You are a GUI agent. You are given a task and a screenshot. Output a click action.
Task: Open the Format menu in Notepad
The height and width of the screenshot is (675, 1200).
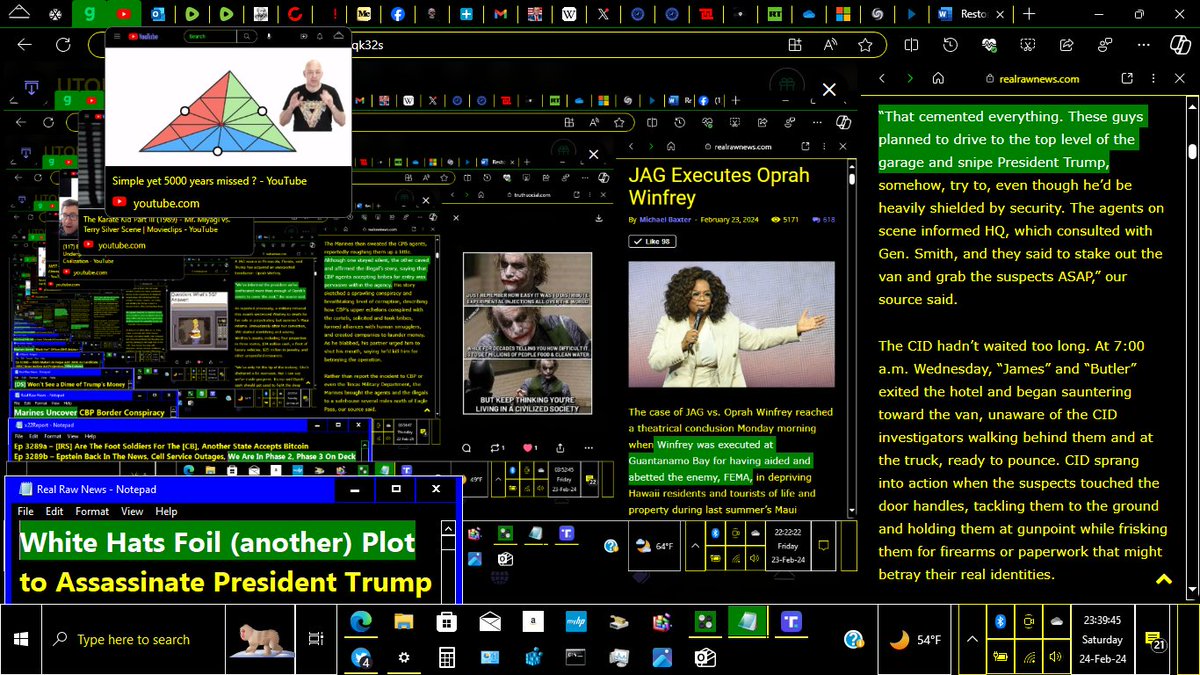92,511
